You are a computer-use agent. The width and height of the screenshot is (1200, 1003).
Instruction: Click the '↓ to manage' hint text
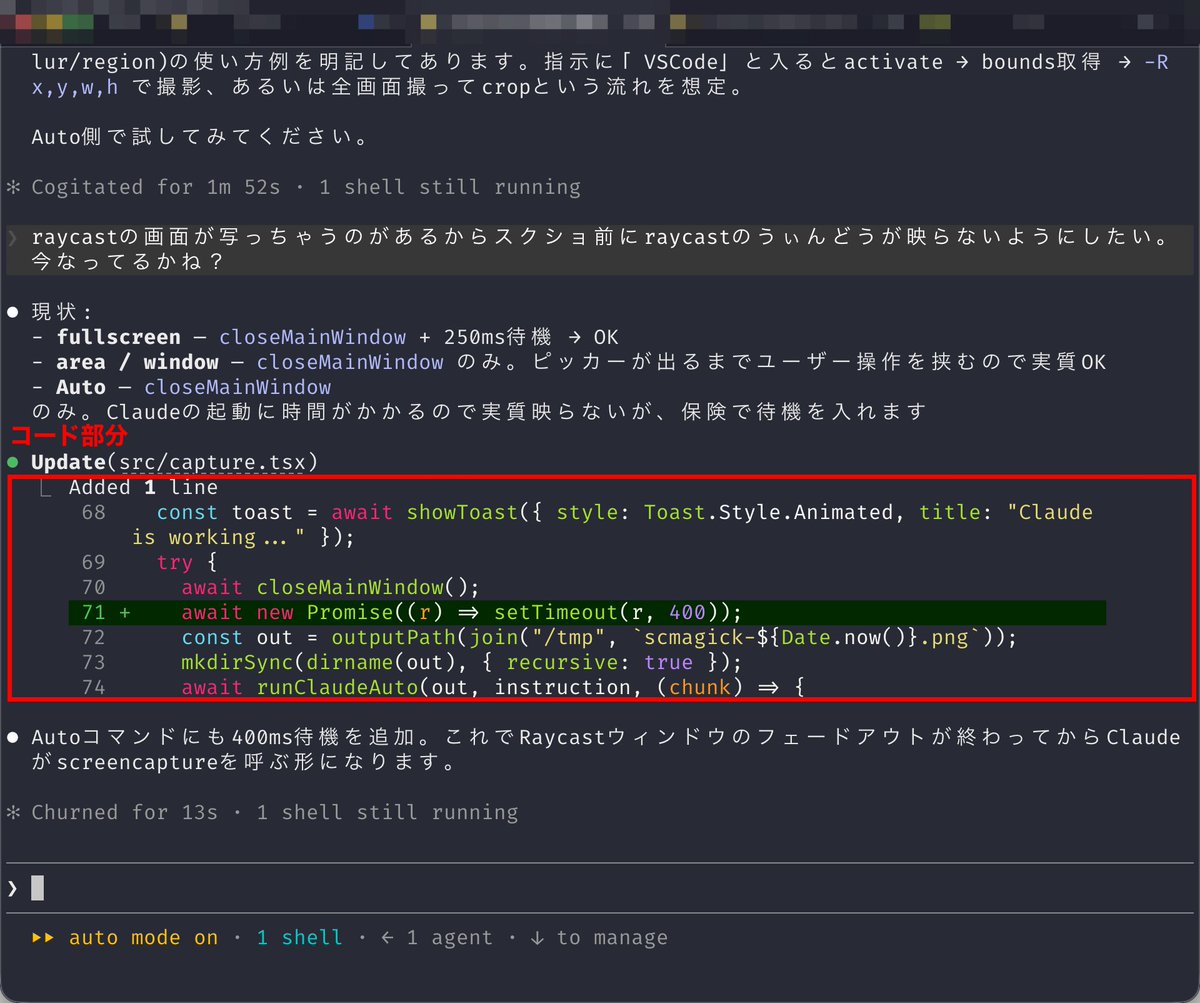[600, 938]
